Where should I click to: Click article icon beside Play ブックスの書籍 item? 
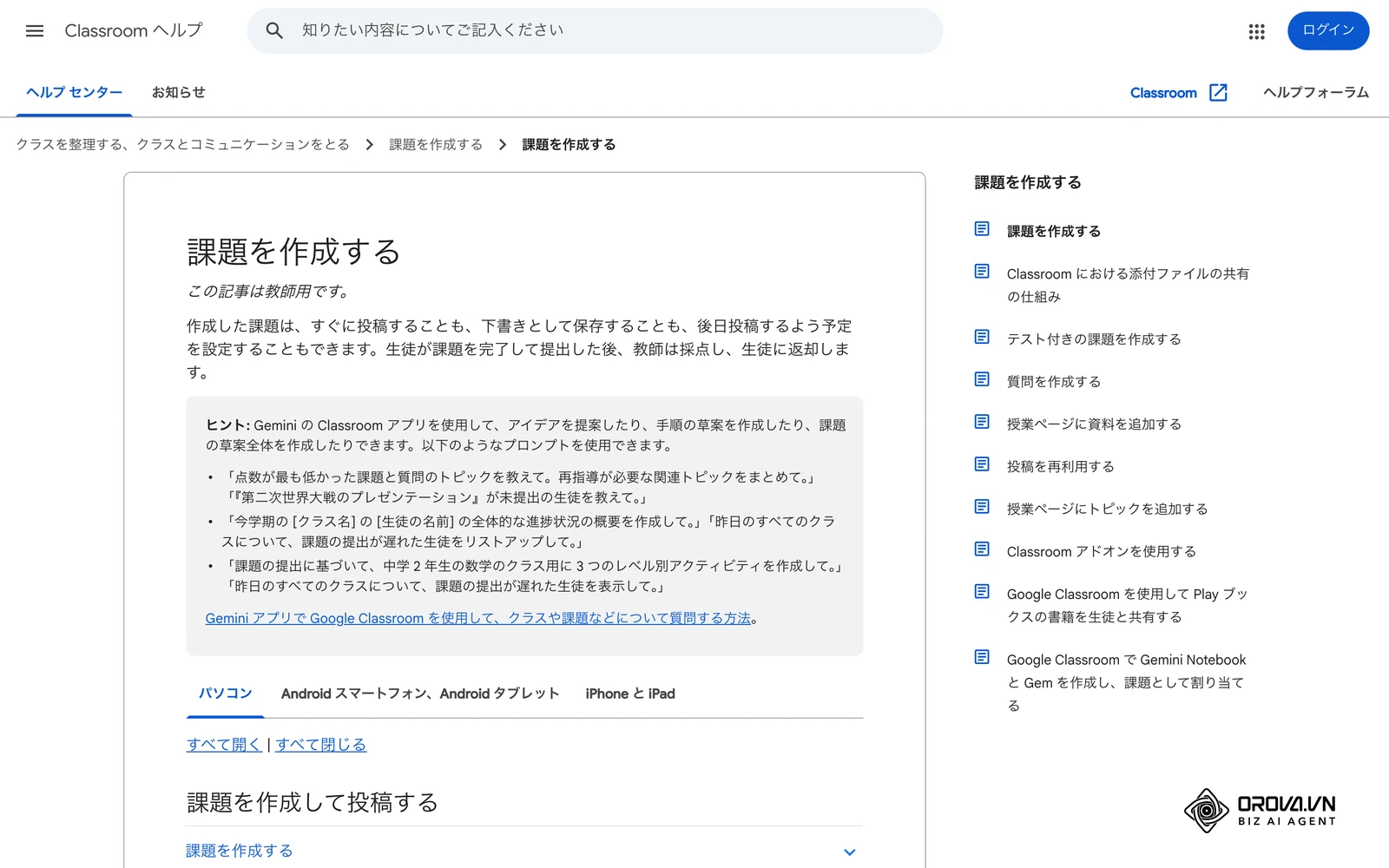[x=982, y=592]
